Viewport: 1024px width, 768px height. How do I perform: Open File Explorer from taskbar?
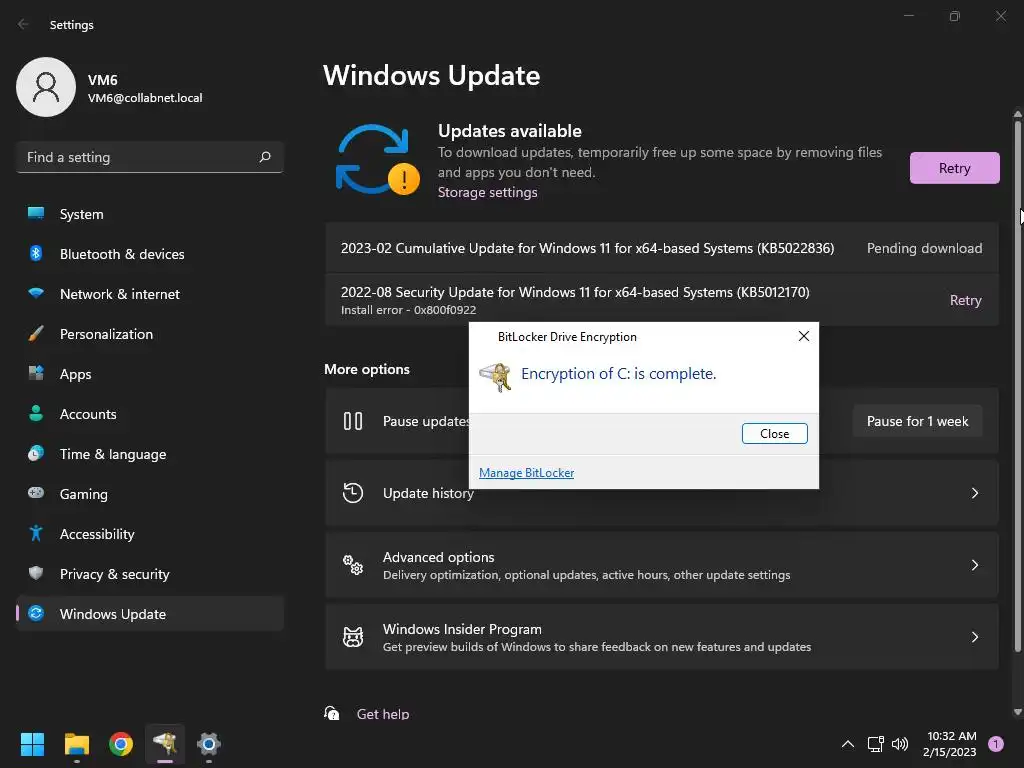[x=76, y=744]
